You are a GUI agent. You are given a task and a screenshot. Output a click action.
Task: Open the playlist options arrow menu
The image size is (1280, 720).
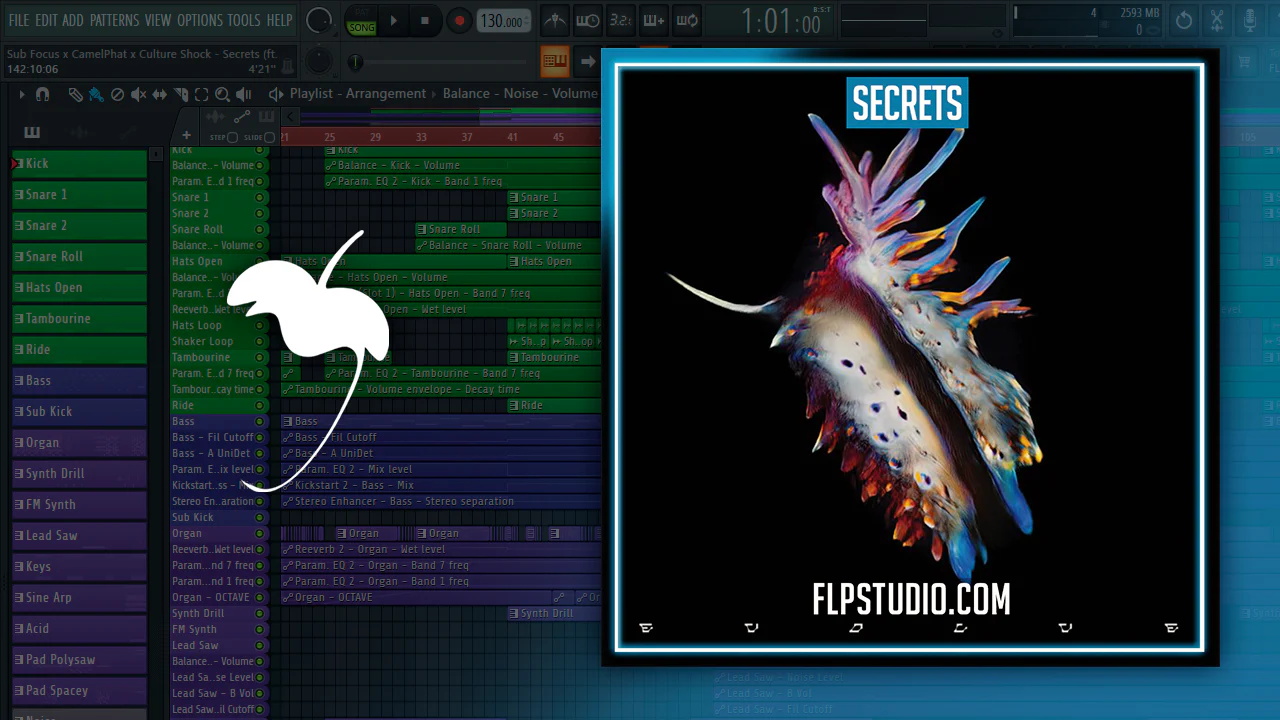(21, 94)
